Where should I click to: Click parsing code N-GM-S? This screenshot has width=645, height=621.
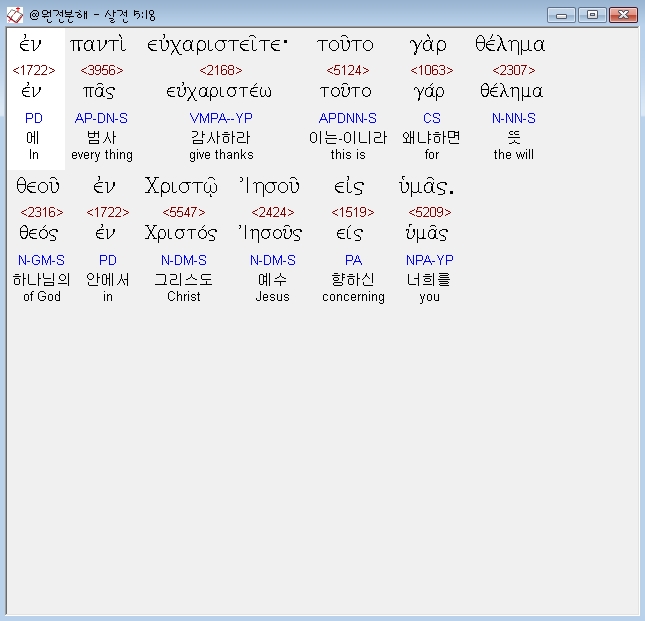41,260
